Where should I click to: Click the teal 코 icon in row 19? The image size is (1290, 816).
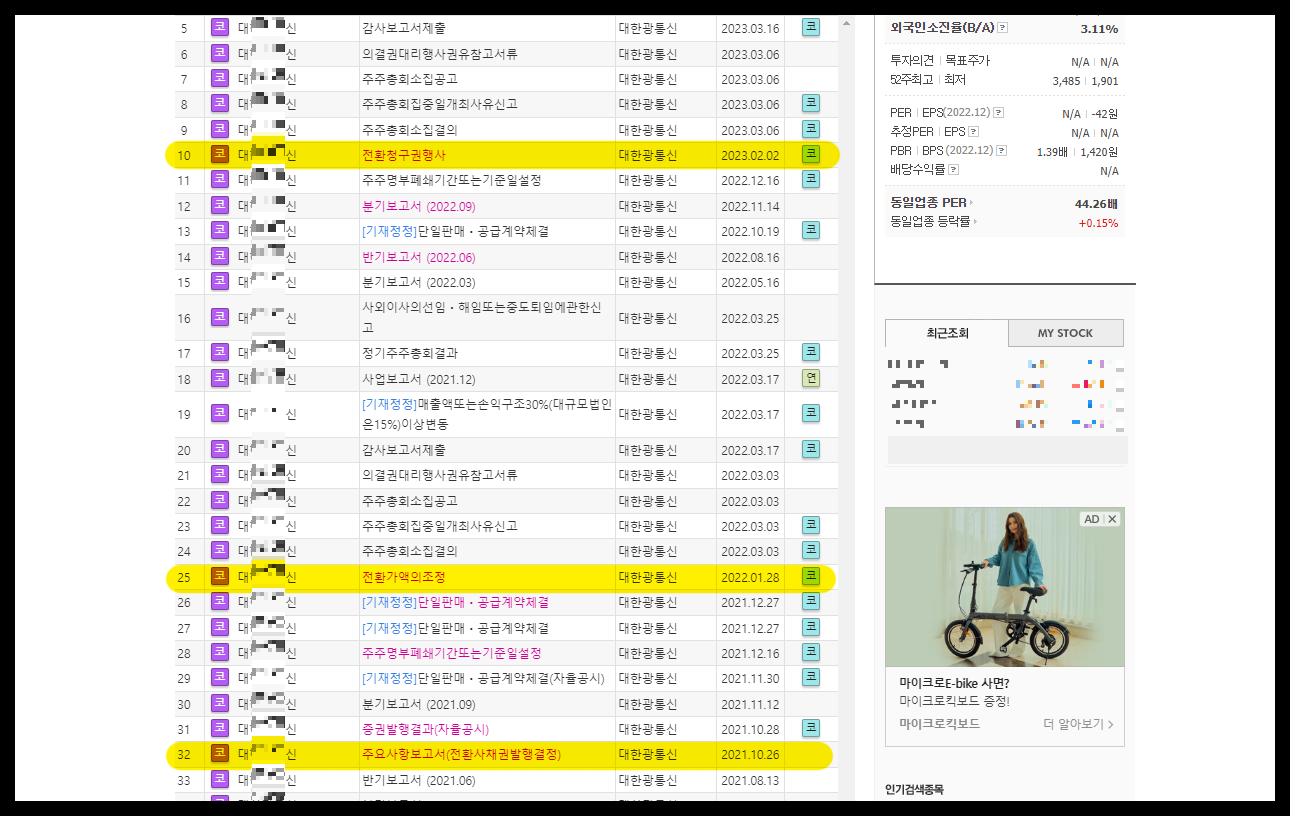(811, 414)
